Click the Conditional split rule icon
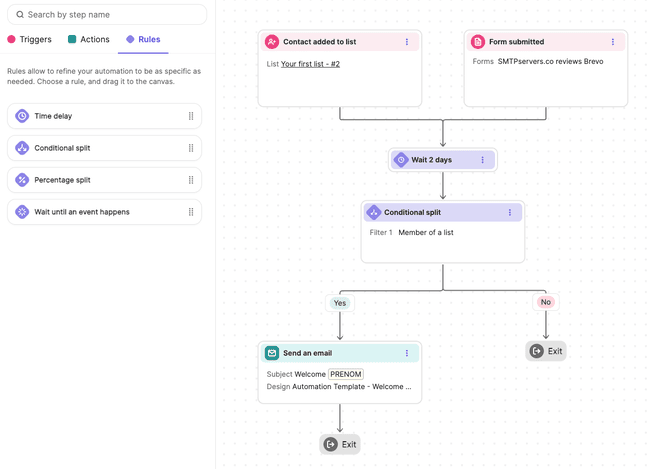The height and width of the screenshot is (469, 650). click(22, 148)
